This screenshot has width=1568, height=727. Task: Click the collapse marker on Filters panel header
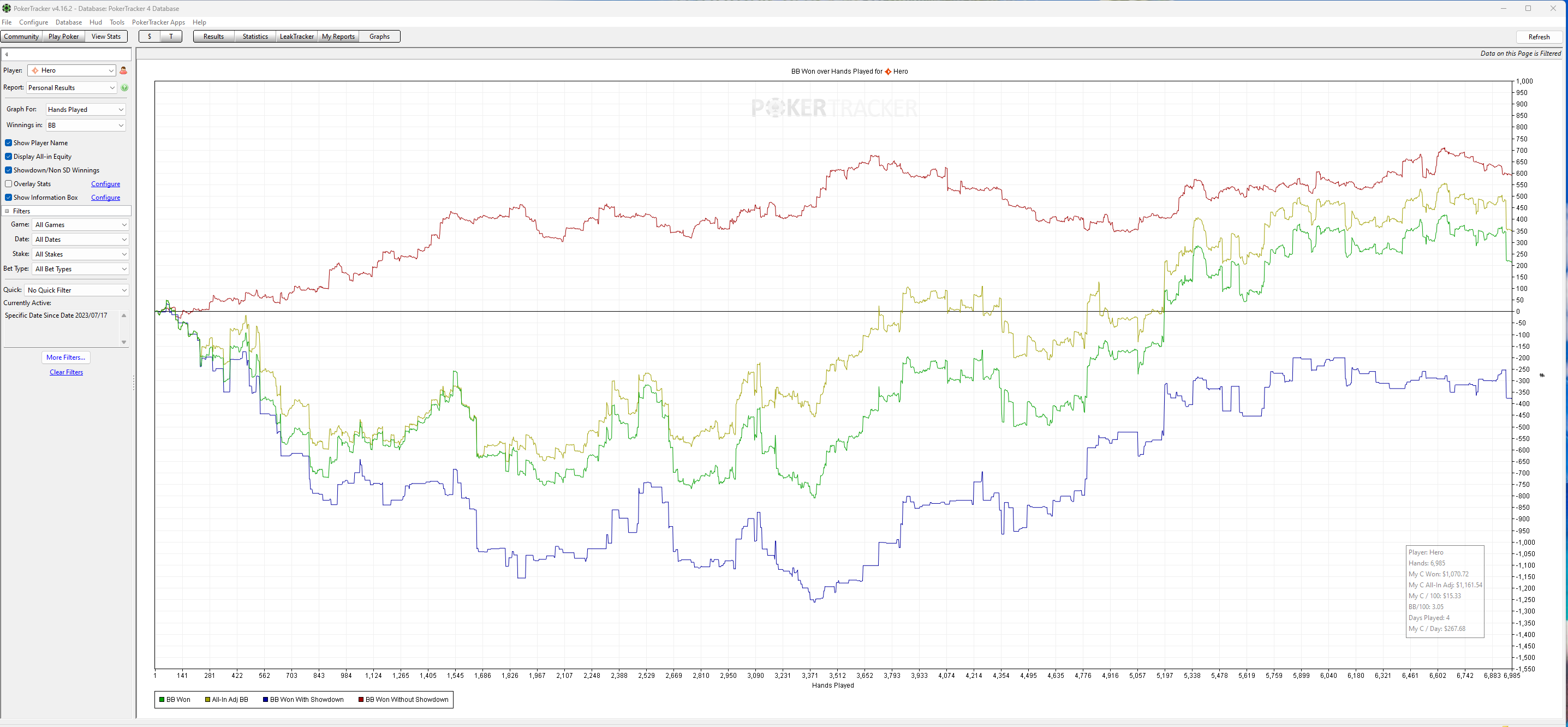[7, 211]
